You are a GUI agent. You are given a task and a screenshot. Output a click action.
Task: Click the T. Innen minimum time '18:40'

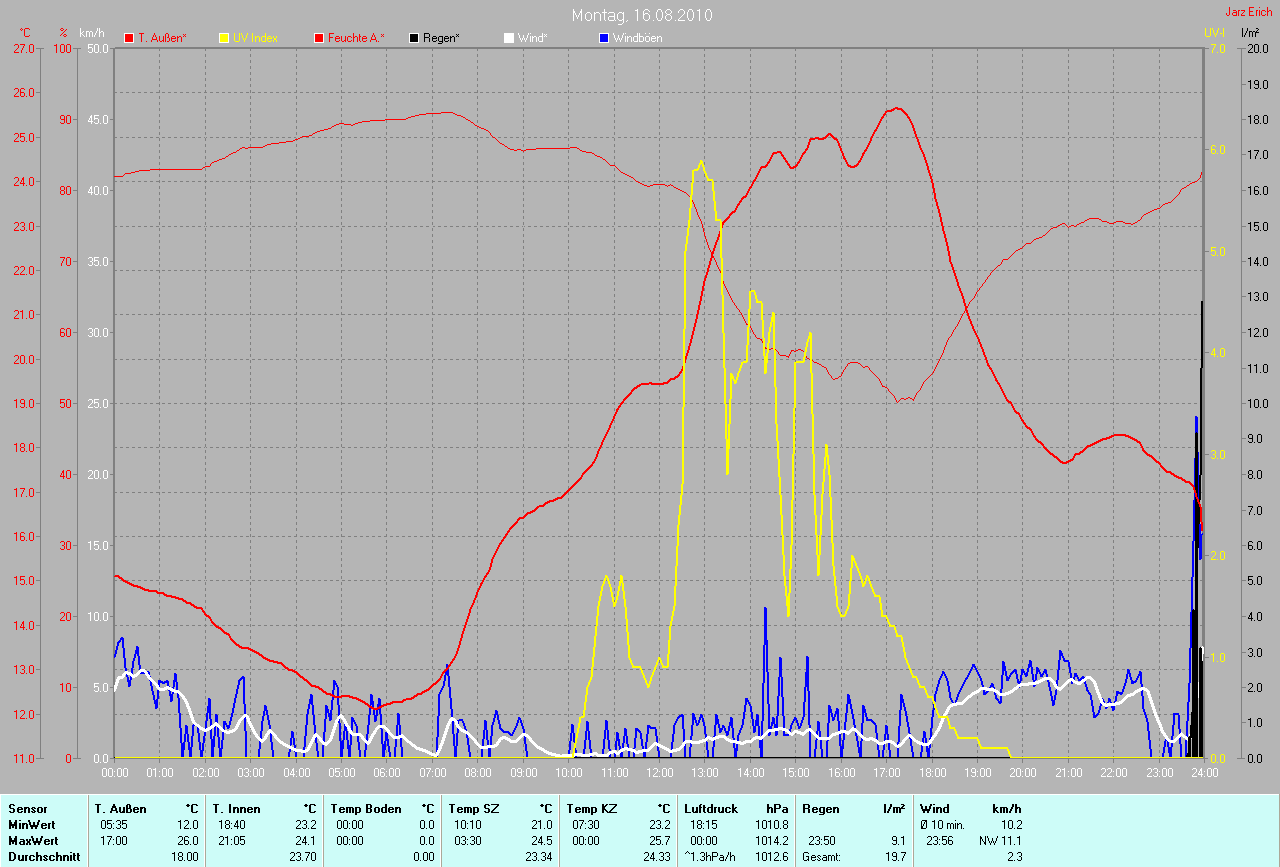pyautogui.click(x=234, y=825)
